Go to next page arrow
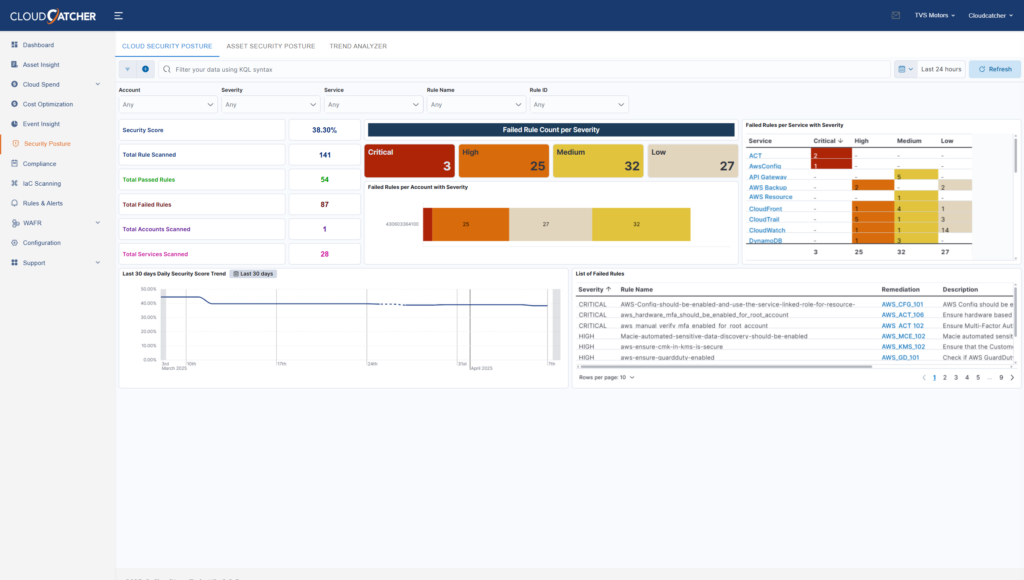Screen dimensions: 1024x580 pyautogui.click(x=1012, y=378)
